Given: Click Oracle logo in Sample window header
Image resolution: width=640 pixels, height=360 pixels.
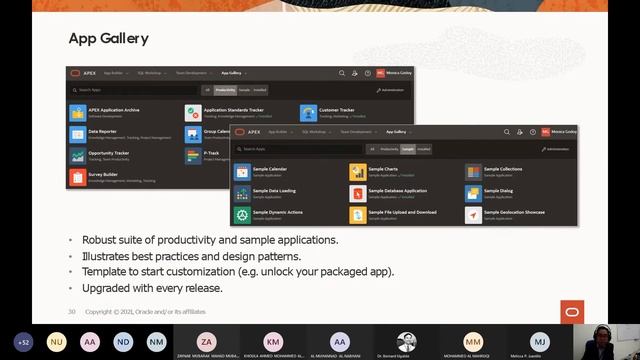Looking at the screenshot, I should coord(240,132).
